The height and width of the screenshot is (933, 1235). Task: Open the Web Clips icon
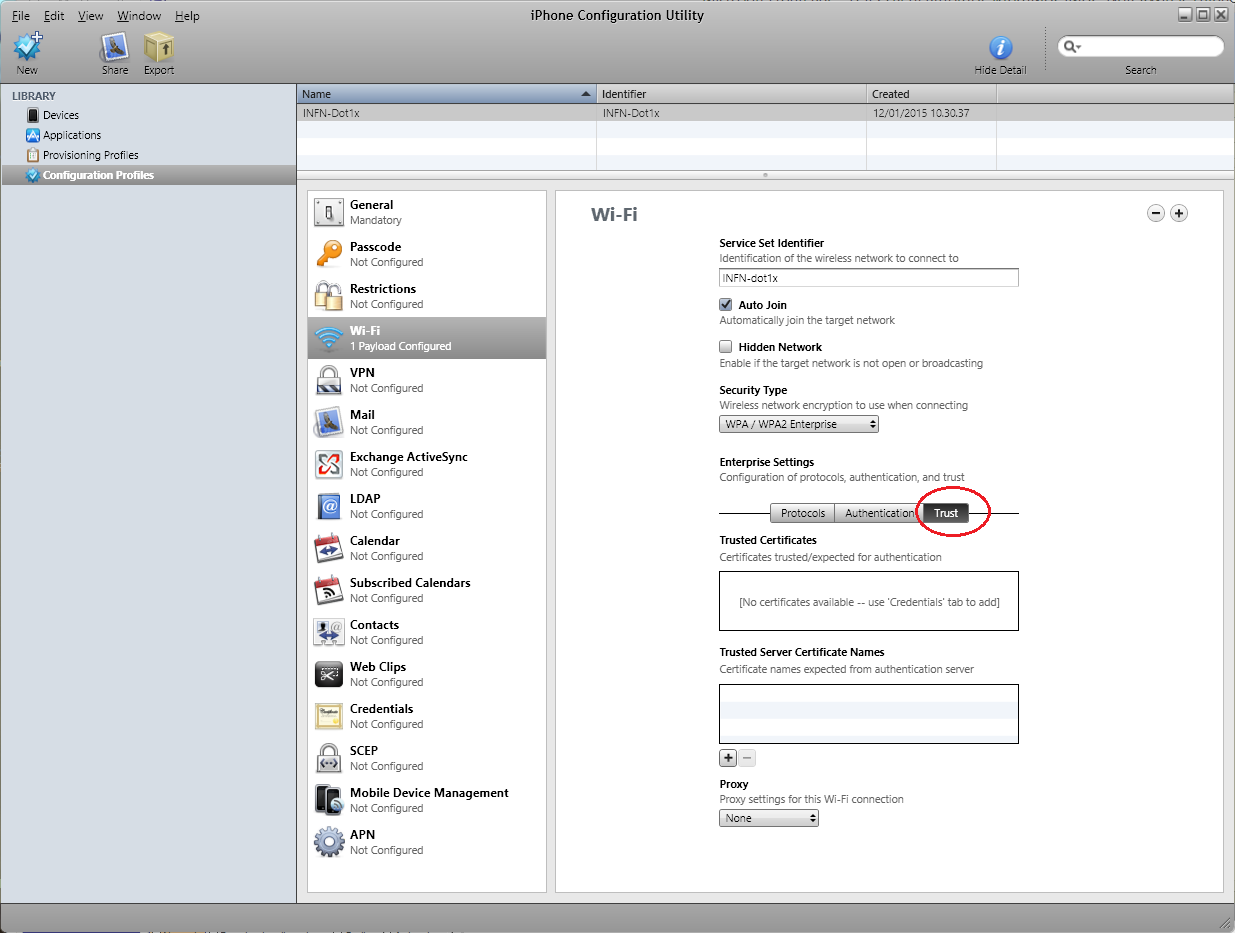pyautogui.click(x=329, y=674)
